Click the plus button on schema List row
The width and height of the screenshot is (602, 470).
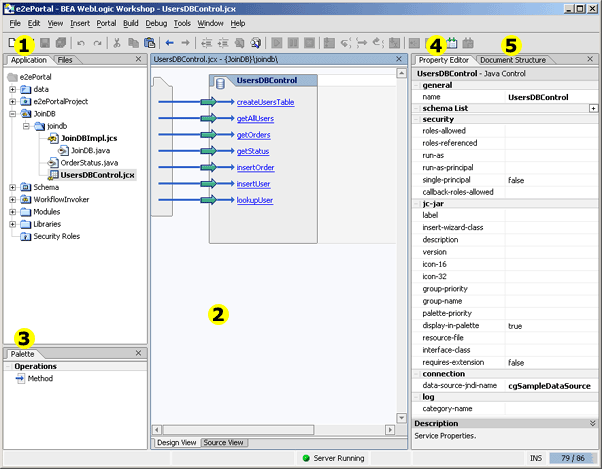click(x=593, y=109)
